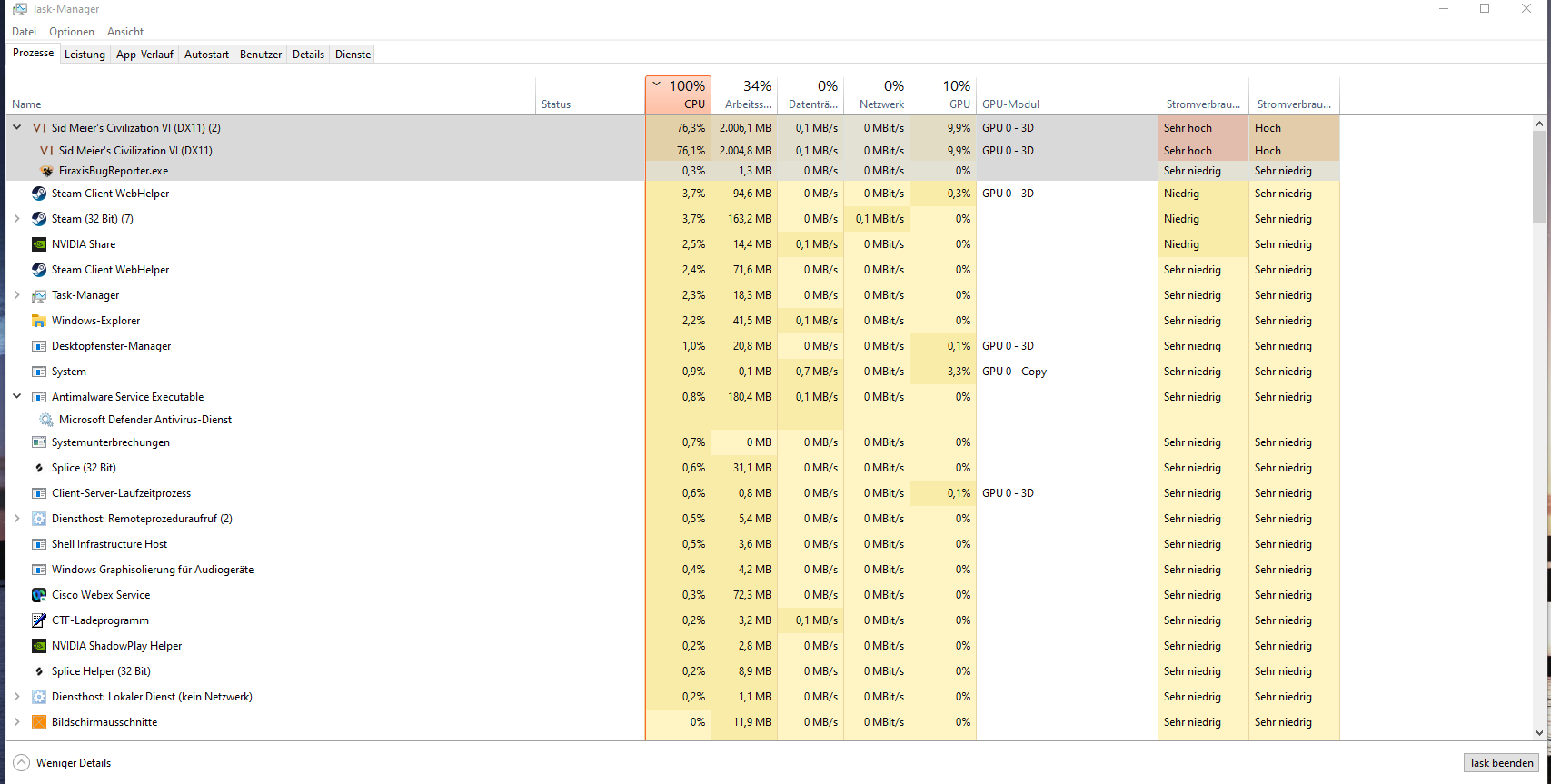
Task: Click the vertical scrollbar thumb
Action: click(1539, 177)
